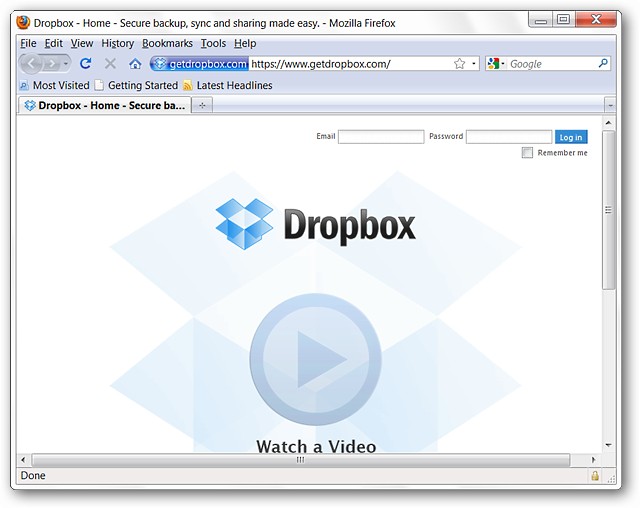The height and width of the screenshot is (508, 640).
Task: Open the Tools menu
Action: (x=213, y=43)
